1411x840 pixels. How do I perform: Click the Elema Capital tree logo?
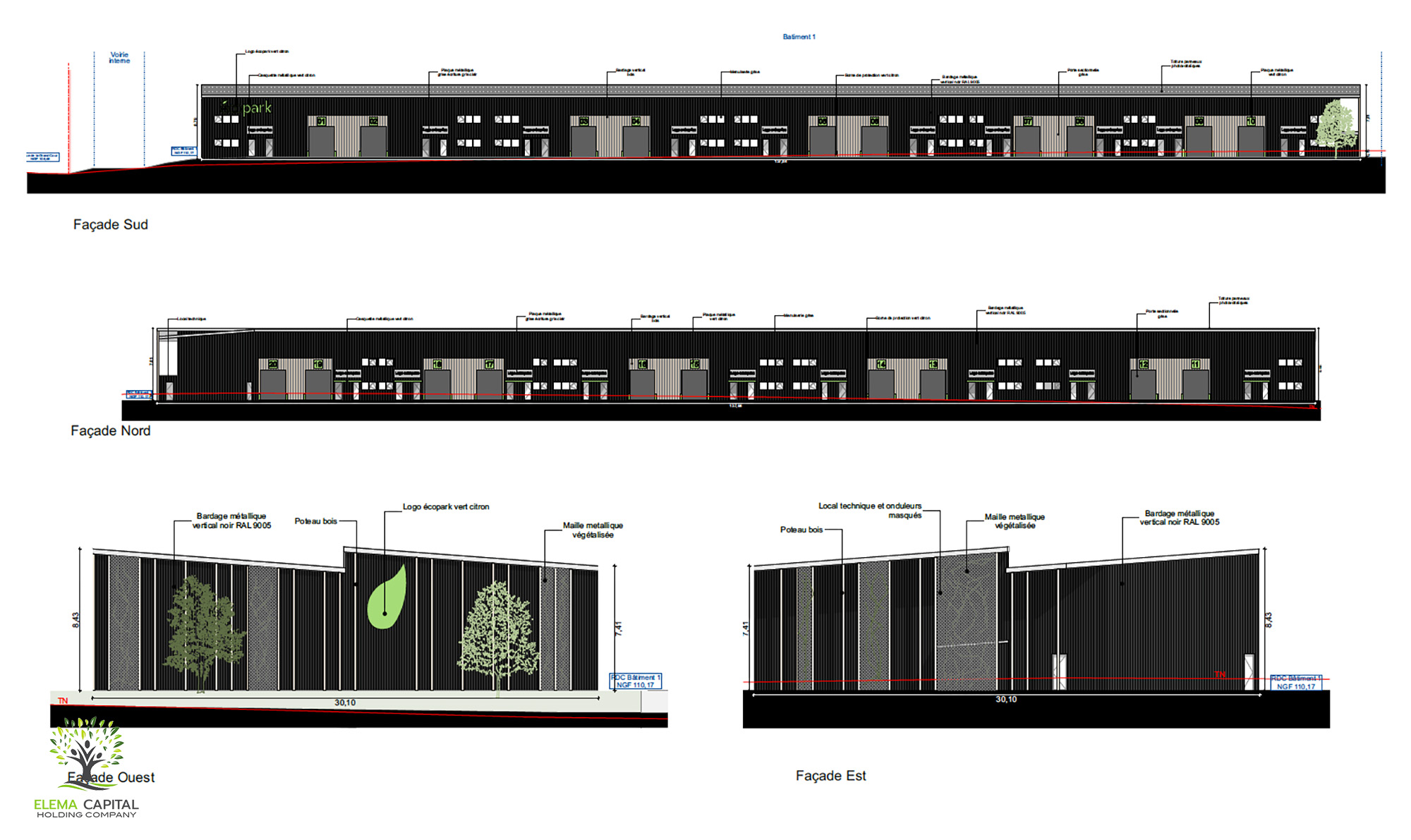(x=86, y=751)
